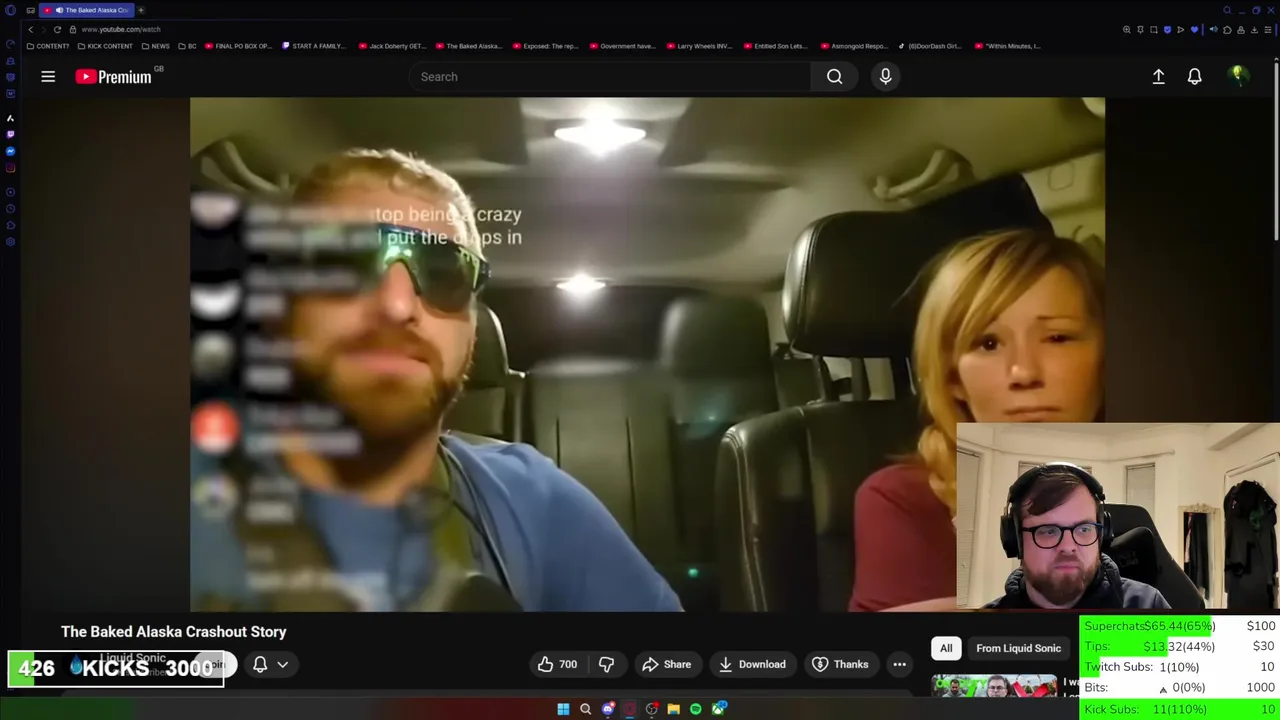Open browser easy setup menu icon
This screenshot has width=1280, height=720.
[1268, 30]
